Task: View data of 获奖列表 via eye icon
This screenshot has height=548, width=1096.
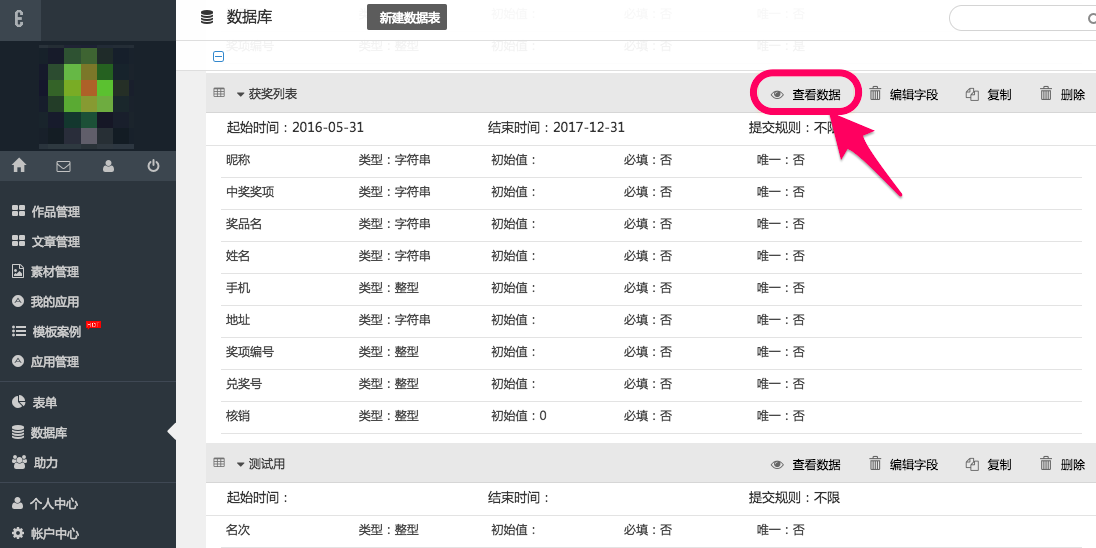Action: [x=777, y=95]
